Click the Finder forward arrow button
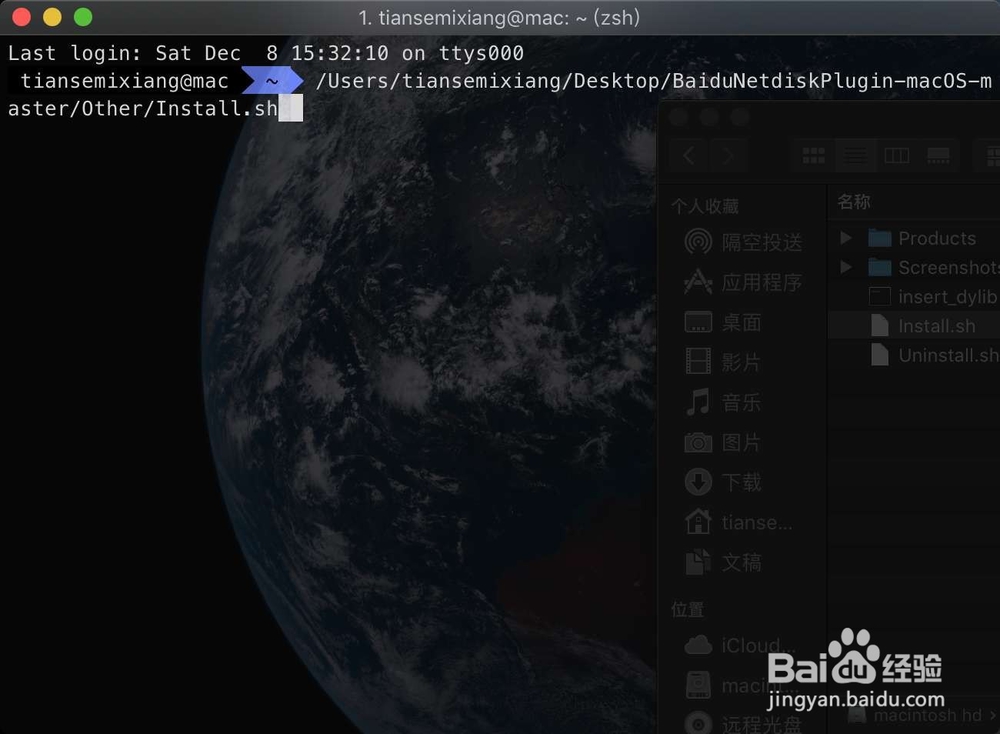The image size is (1000, 734). point(728,155)
